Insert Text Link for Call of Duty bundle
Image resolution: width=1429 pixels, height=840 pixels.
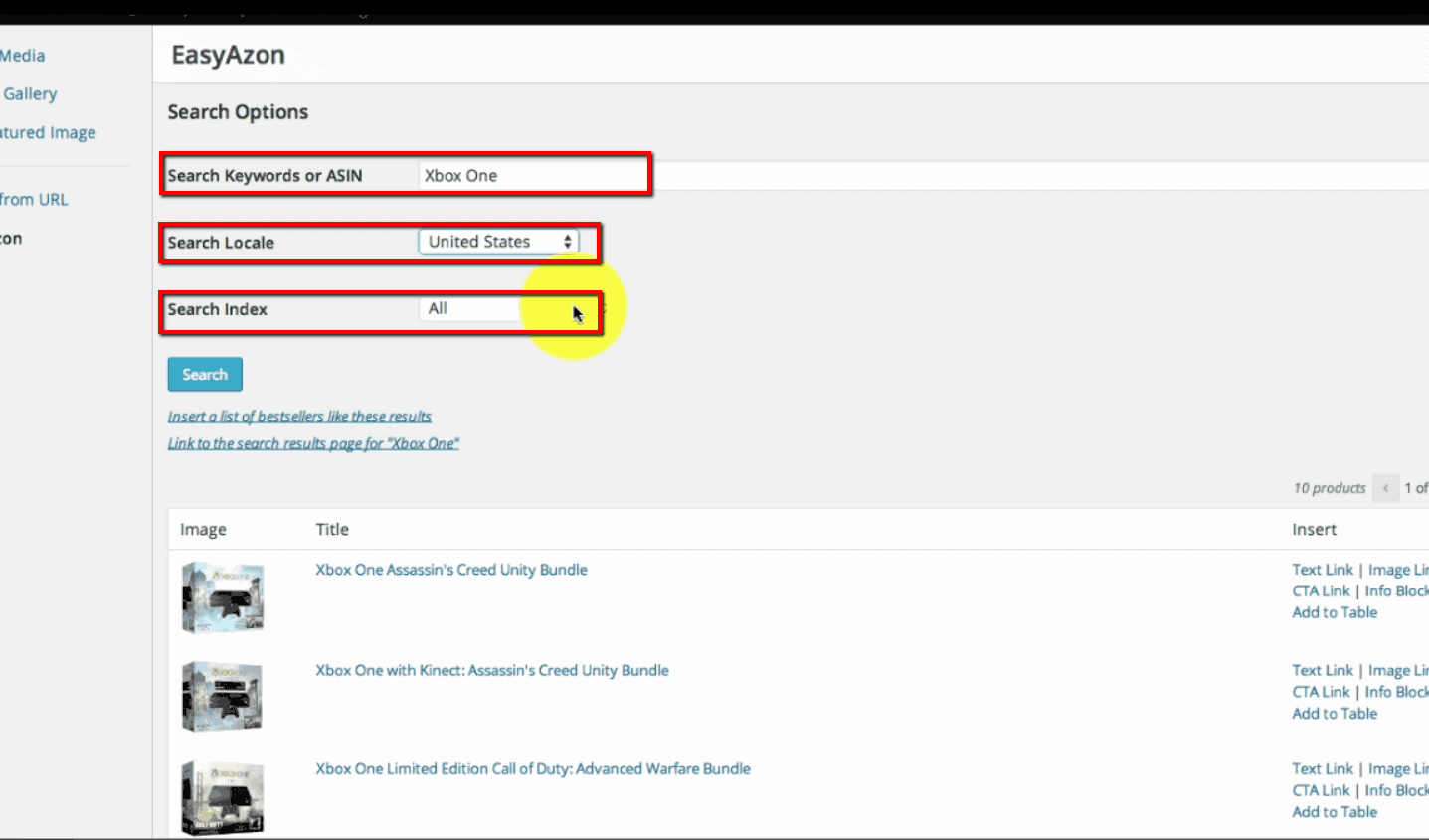click(1323, 768)
